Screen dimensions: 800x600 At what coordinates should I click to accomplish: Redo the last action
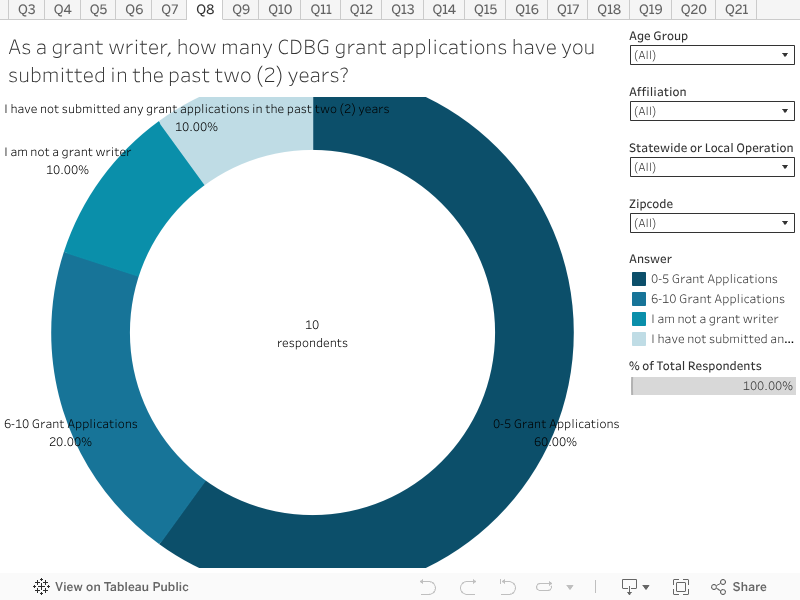pyautogui.click(x=468, y=587)
